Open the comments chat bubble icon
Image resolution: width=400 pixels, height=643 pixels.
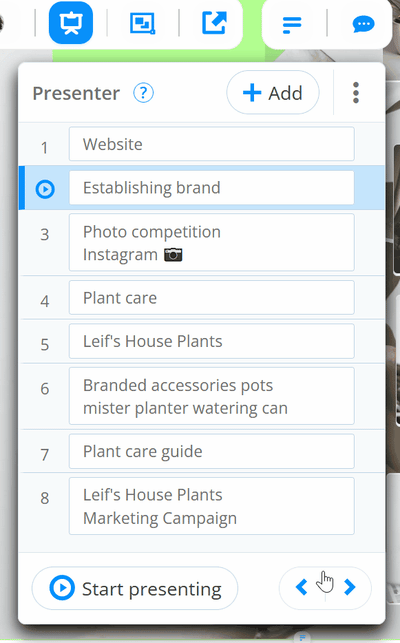(363, 24)
